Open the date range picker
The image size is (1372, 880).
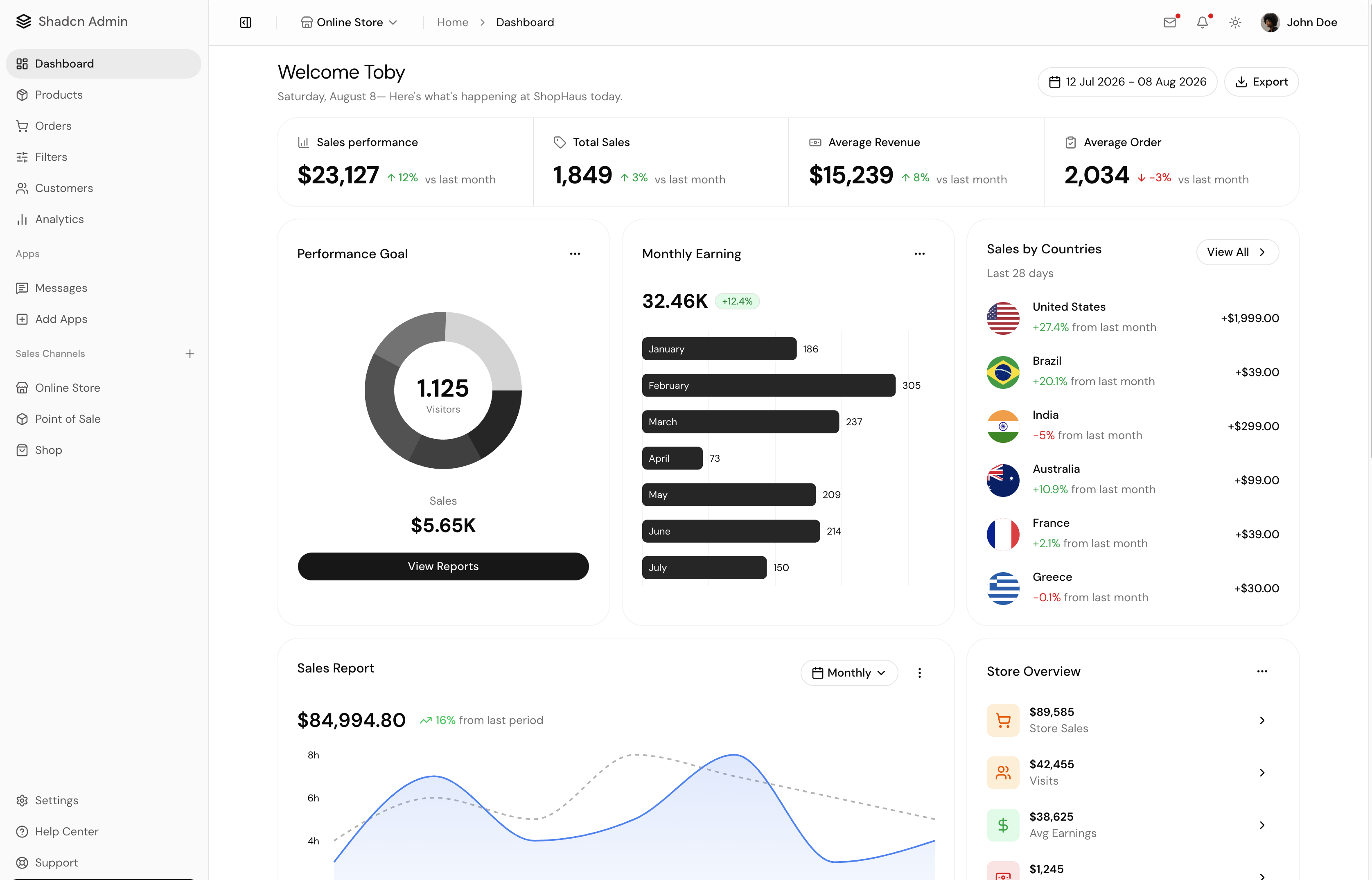coord(1127,82)
